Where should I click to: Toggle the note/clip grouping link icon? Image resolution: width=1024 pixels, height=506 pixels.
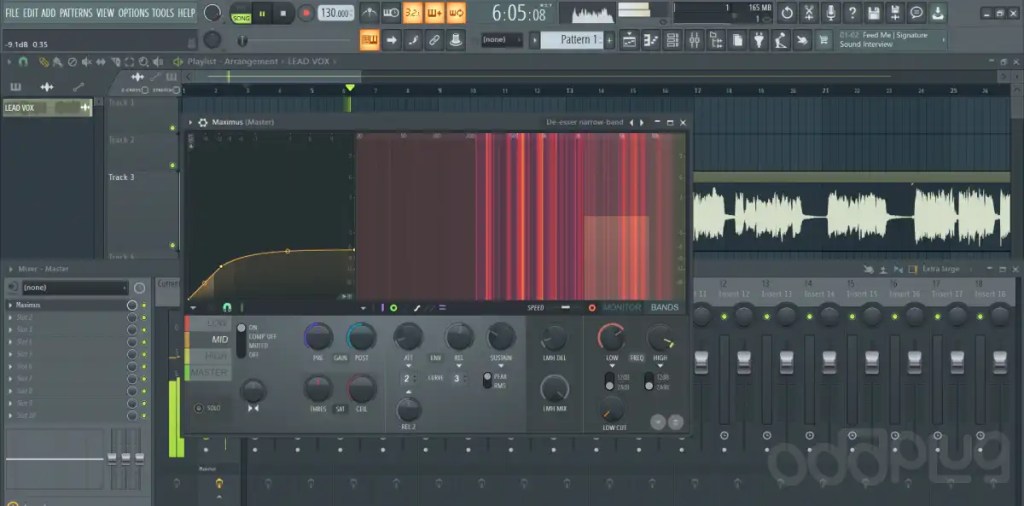coord(434,40)
